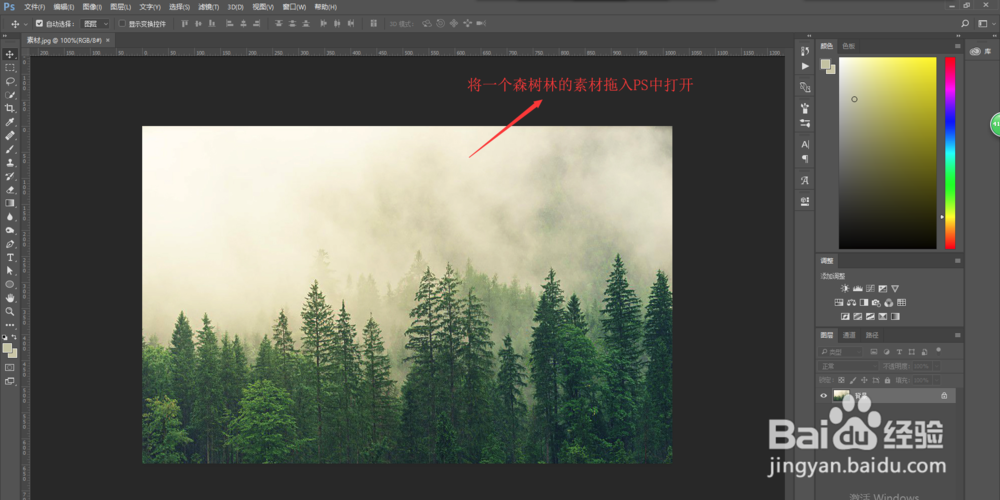Add a Color Balance adjustment
This screenshot has height=500, width=1000.
(851, 302)
